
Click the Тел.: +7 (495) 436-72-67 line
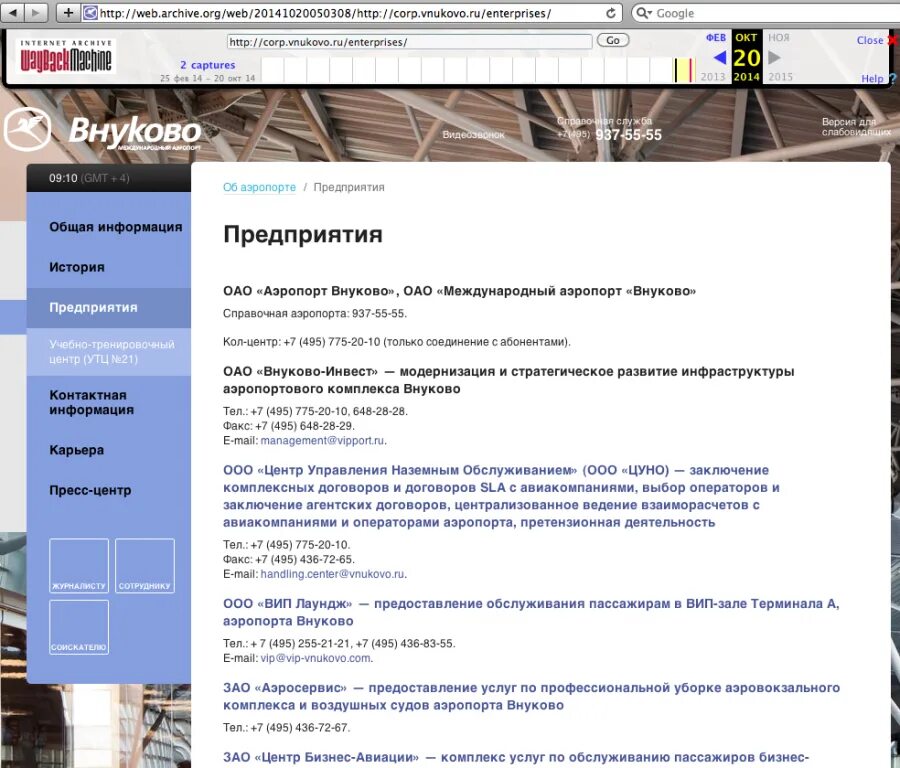(x=286, y=727)
